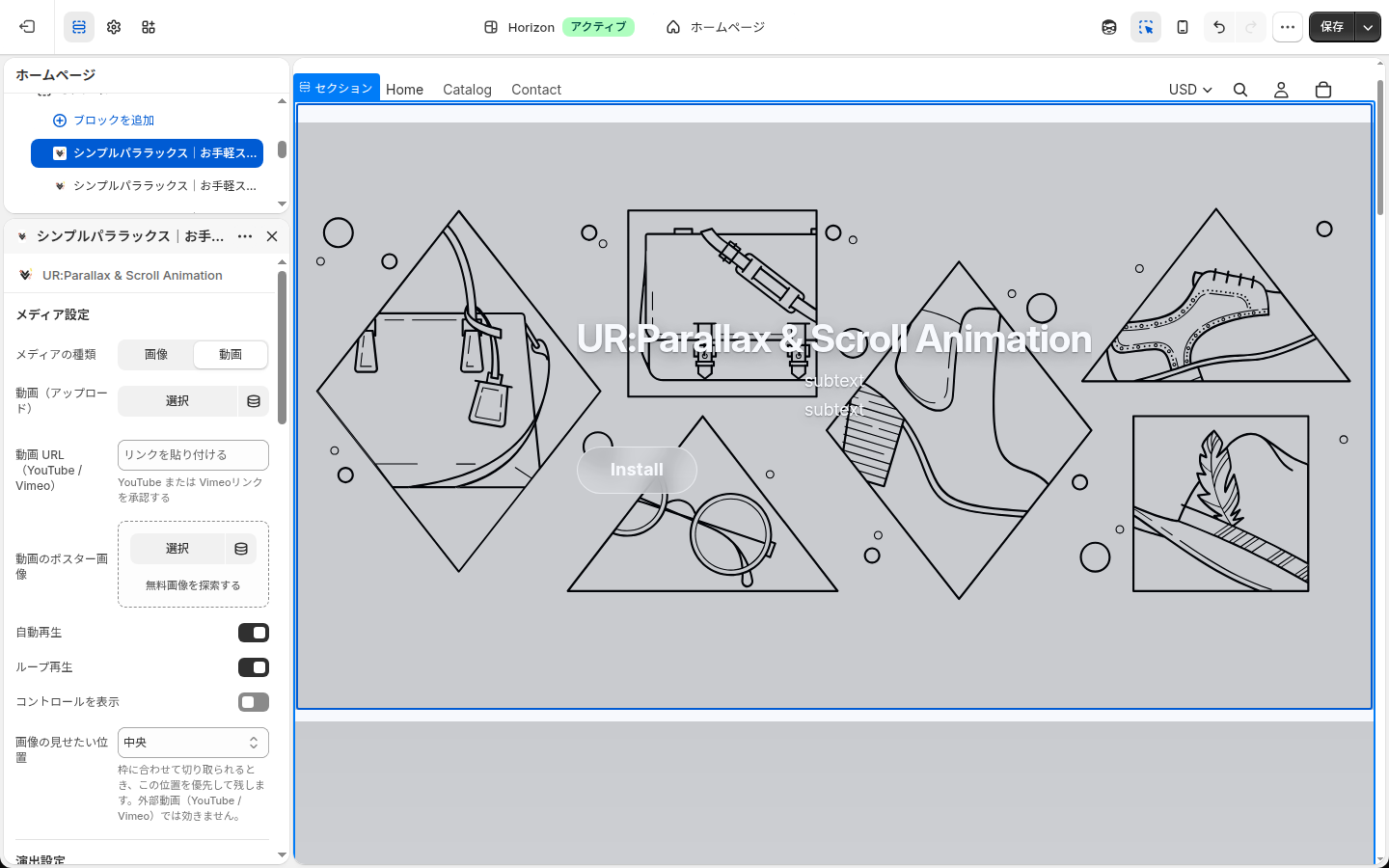Click the search icon in store preview
Viewport: 1389px width, 868px height.
(x=1240, y=90)
